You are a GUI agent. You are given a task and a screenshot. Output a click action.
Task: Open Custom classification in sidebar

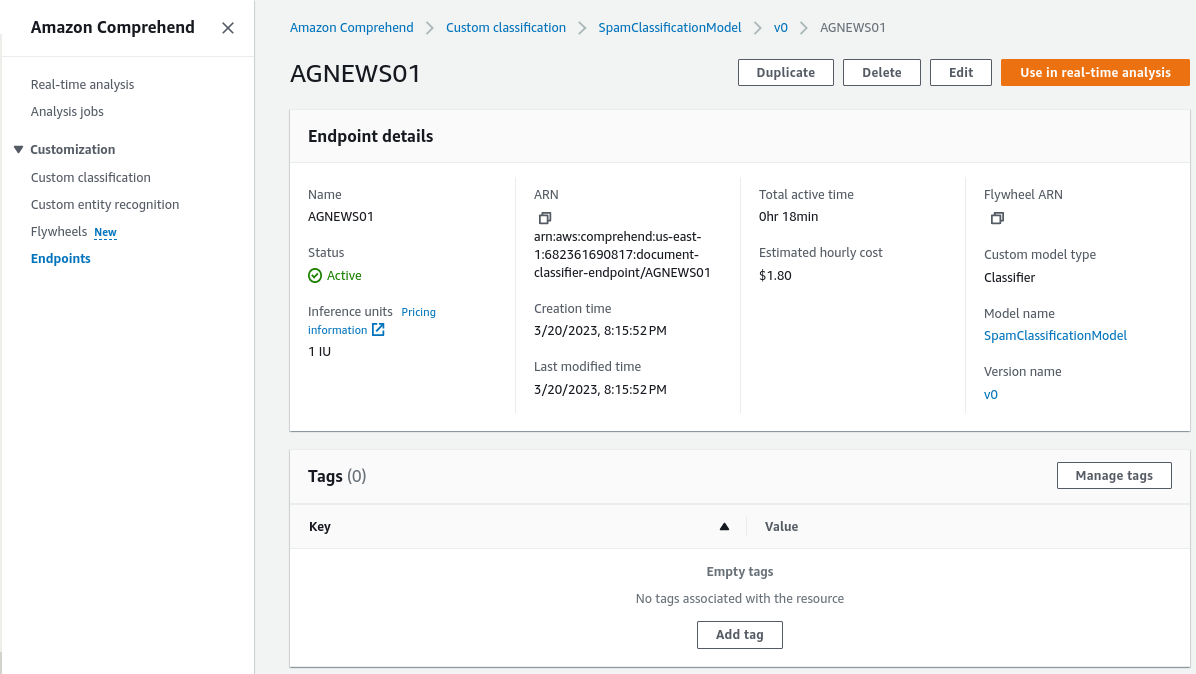pos(91,178)
